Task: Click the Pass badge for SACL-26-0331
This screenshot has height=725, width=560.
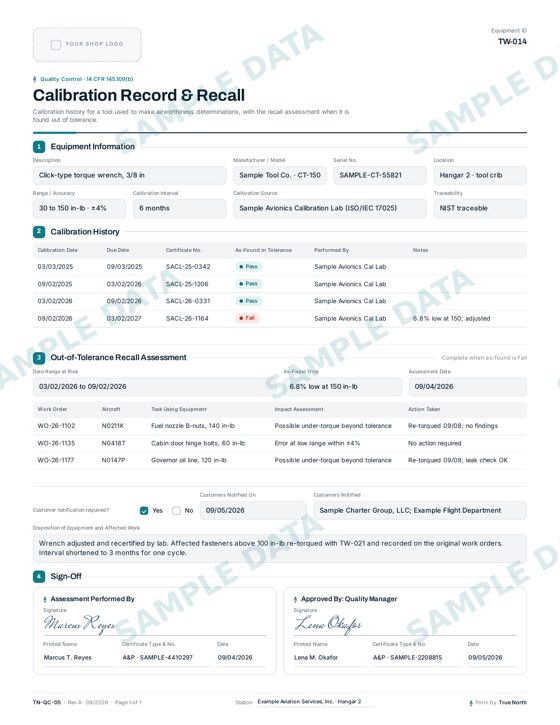Action: pyautogui.click(x=249, y=301)
